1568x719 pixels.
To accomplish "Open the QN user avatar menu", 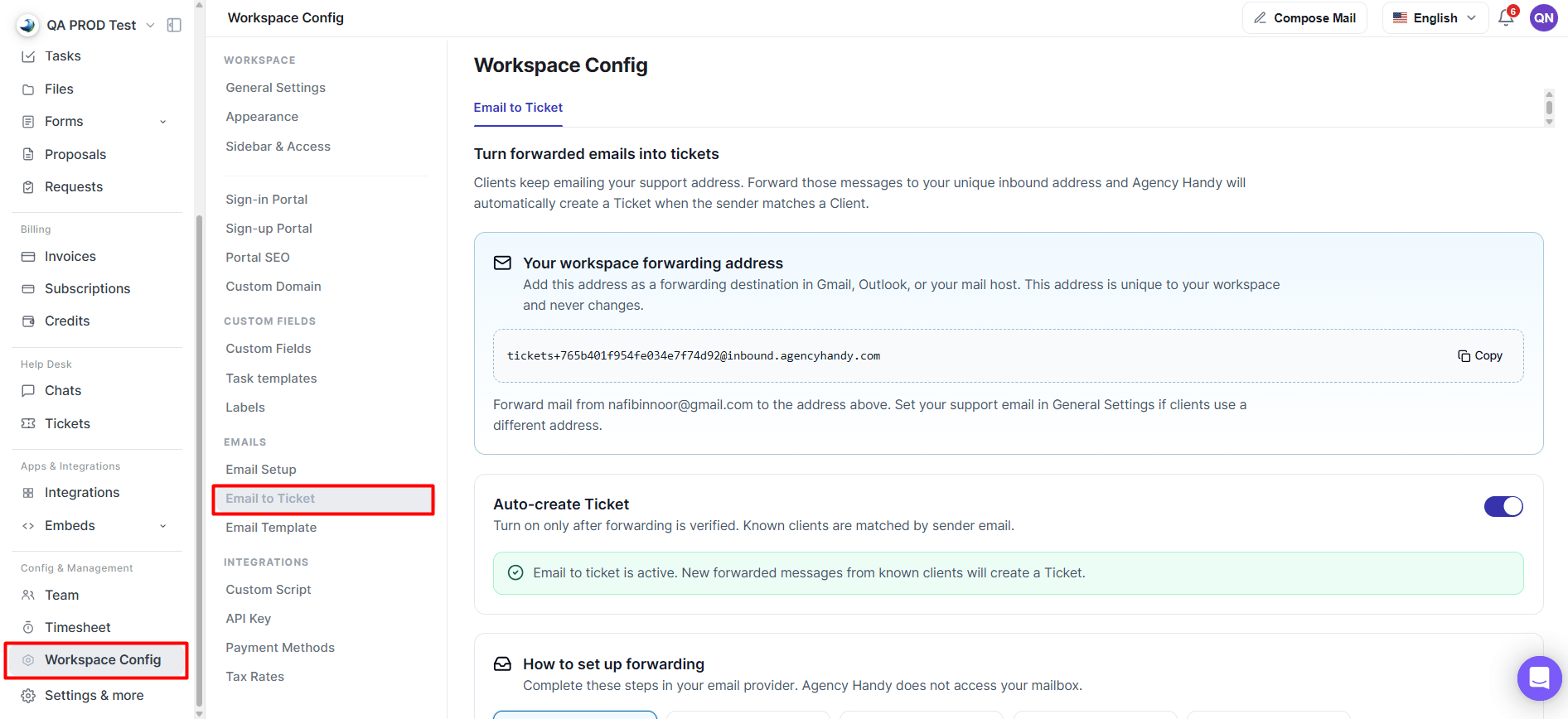I will [x=1543, y=17].
